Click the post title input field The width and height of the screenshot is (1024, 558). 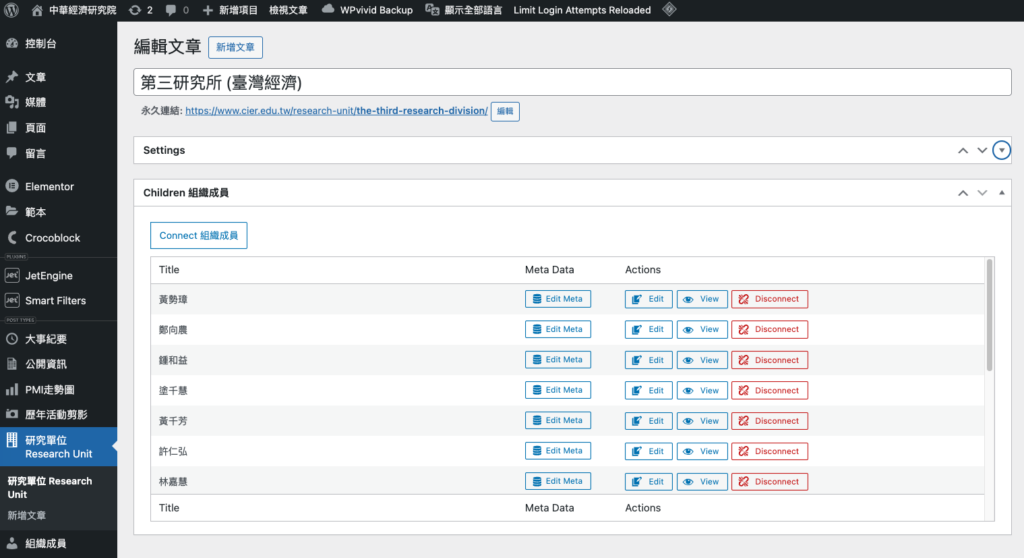[x=570, y=82]
